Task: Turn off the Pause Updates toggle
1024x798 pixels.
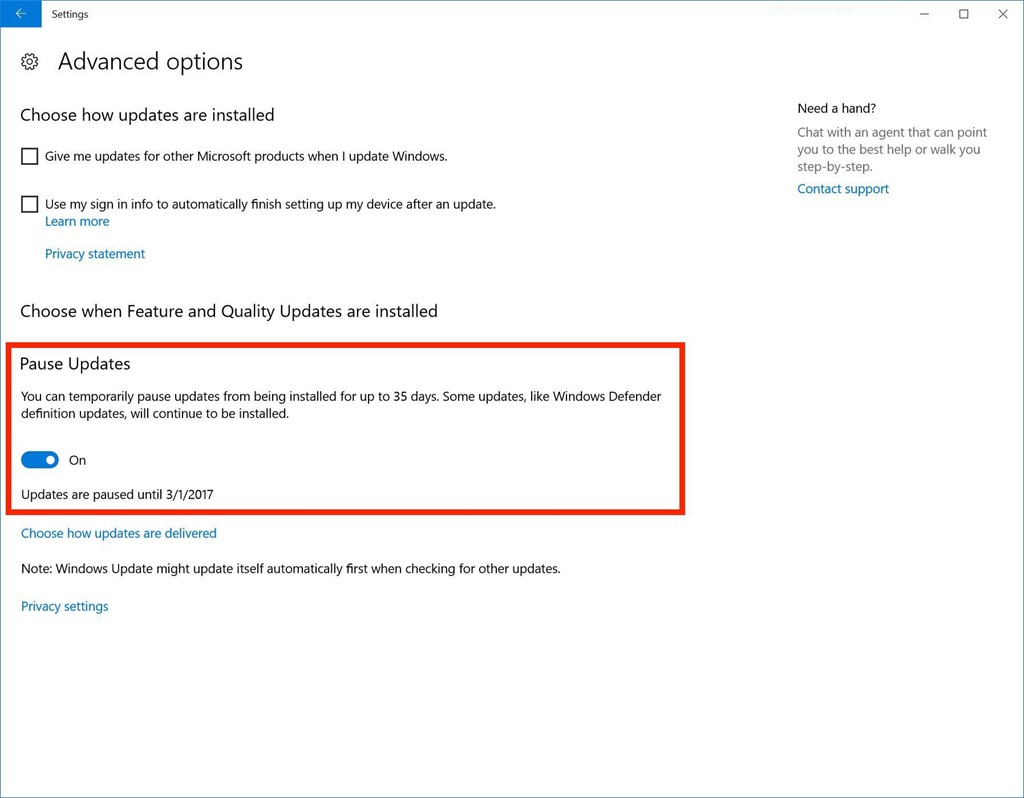Action: tap(40, 460)
